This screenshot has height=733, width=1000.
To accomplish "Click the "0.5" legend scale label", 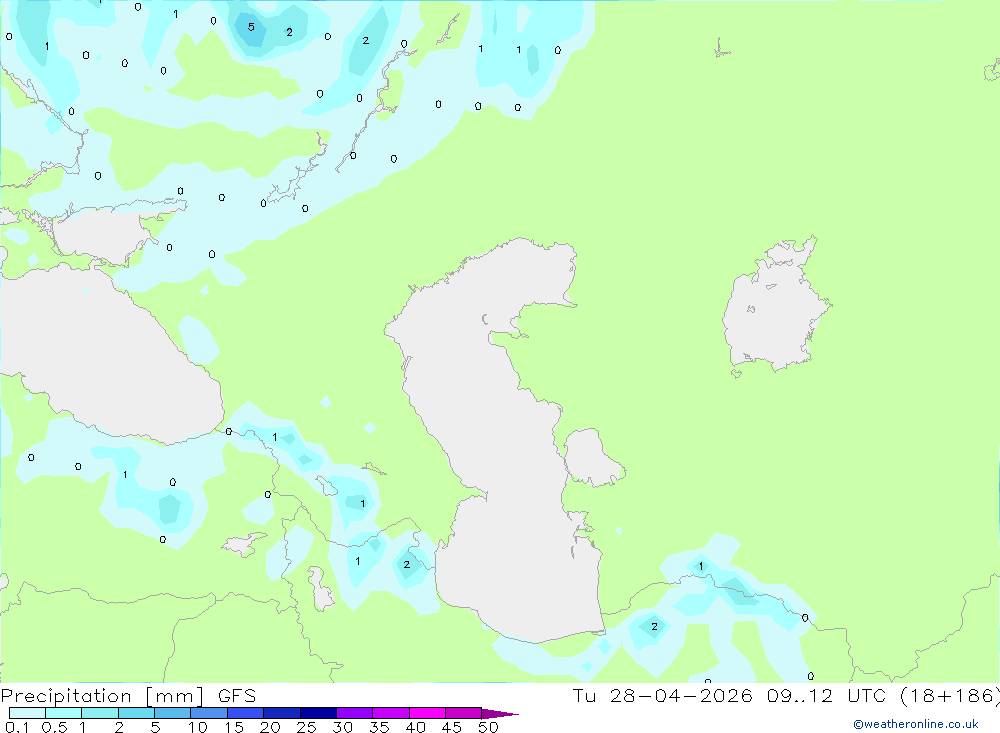I will click(x=54, y=727).
